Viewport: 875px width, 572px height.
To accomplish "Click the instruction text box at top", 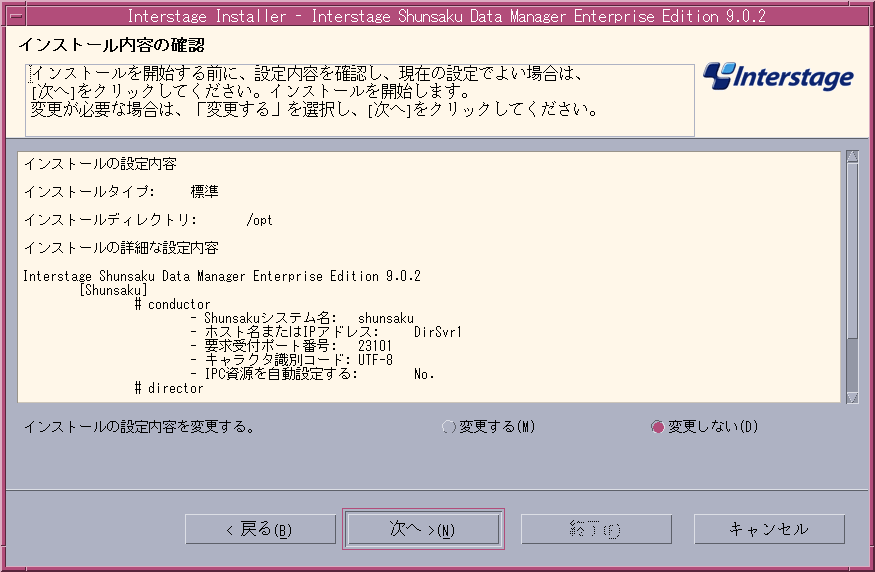I will (x=360, y=100).
